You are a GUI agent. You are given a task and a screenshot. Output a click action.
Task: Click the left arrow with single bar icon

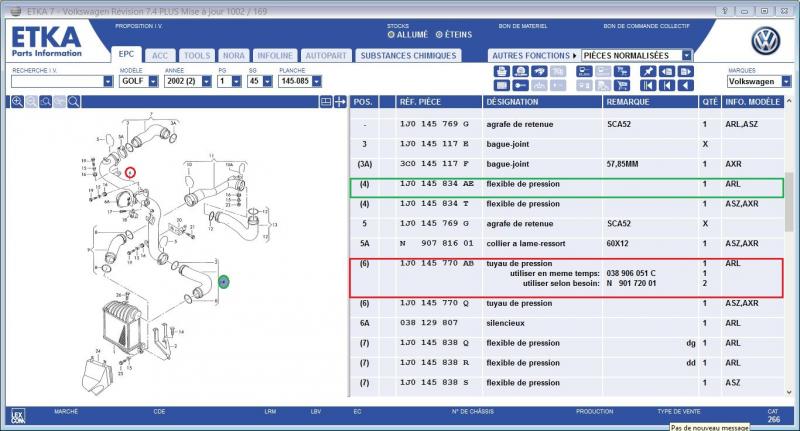(x=667, y=85)
